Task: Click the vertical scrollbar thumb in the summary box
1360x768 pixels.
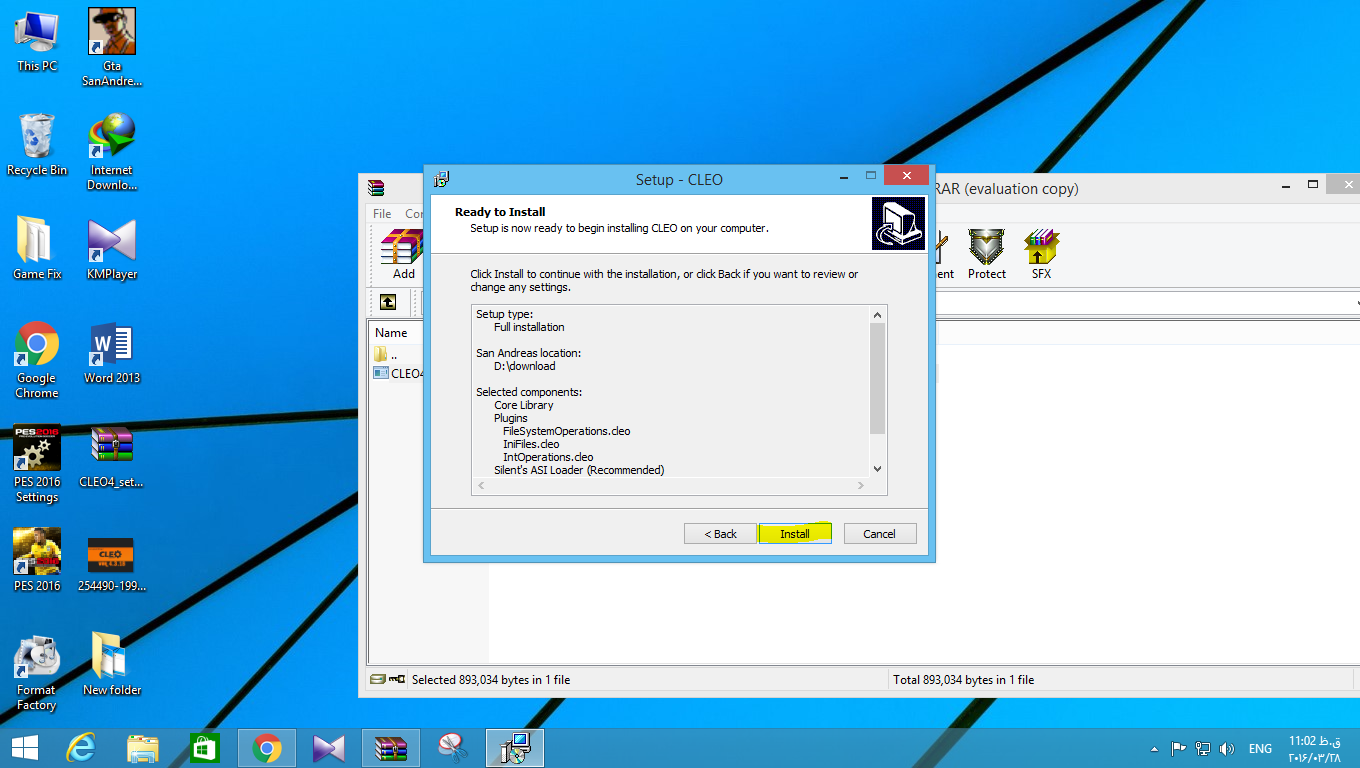Action: [877, 378]
